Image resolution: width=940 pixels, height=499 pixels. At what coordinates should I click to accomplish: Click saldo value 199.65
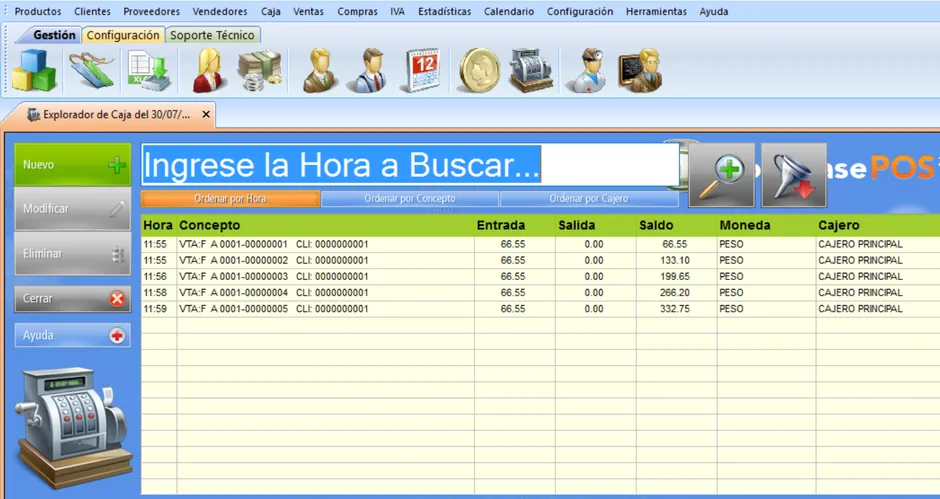pyautogui.click(x=675, y=276)
